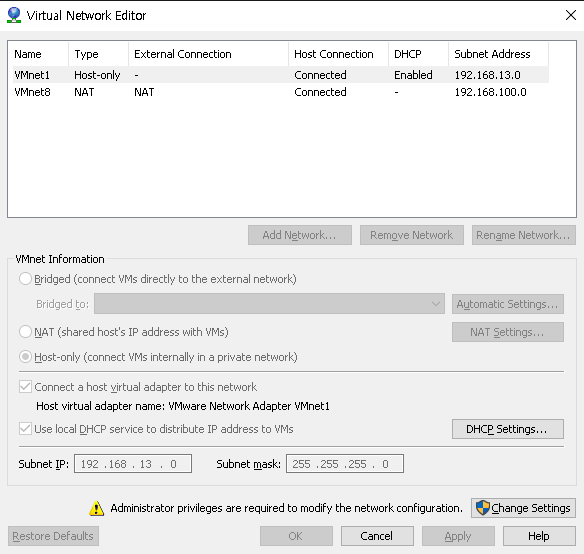Image resolution: width=584 pixels, height=554 pixels.
Task: Click the Virtual Network Editor globe icon
Action: tap(14, 15)
